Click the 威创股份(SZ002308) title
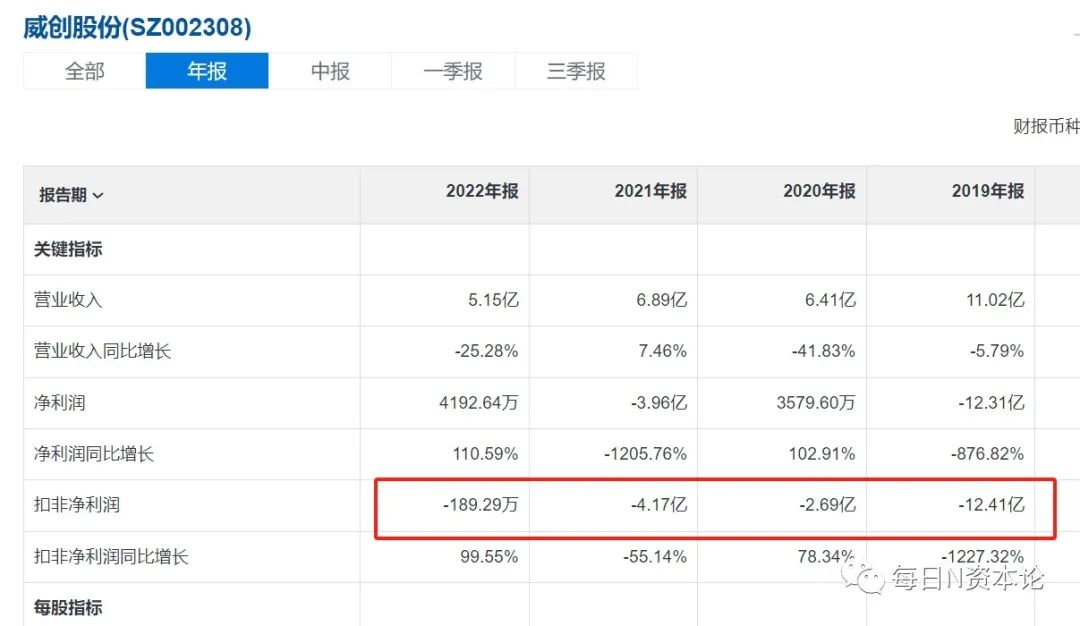Screen dimensions: 1080x626 pos(137,28)
